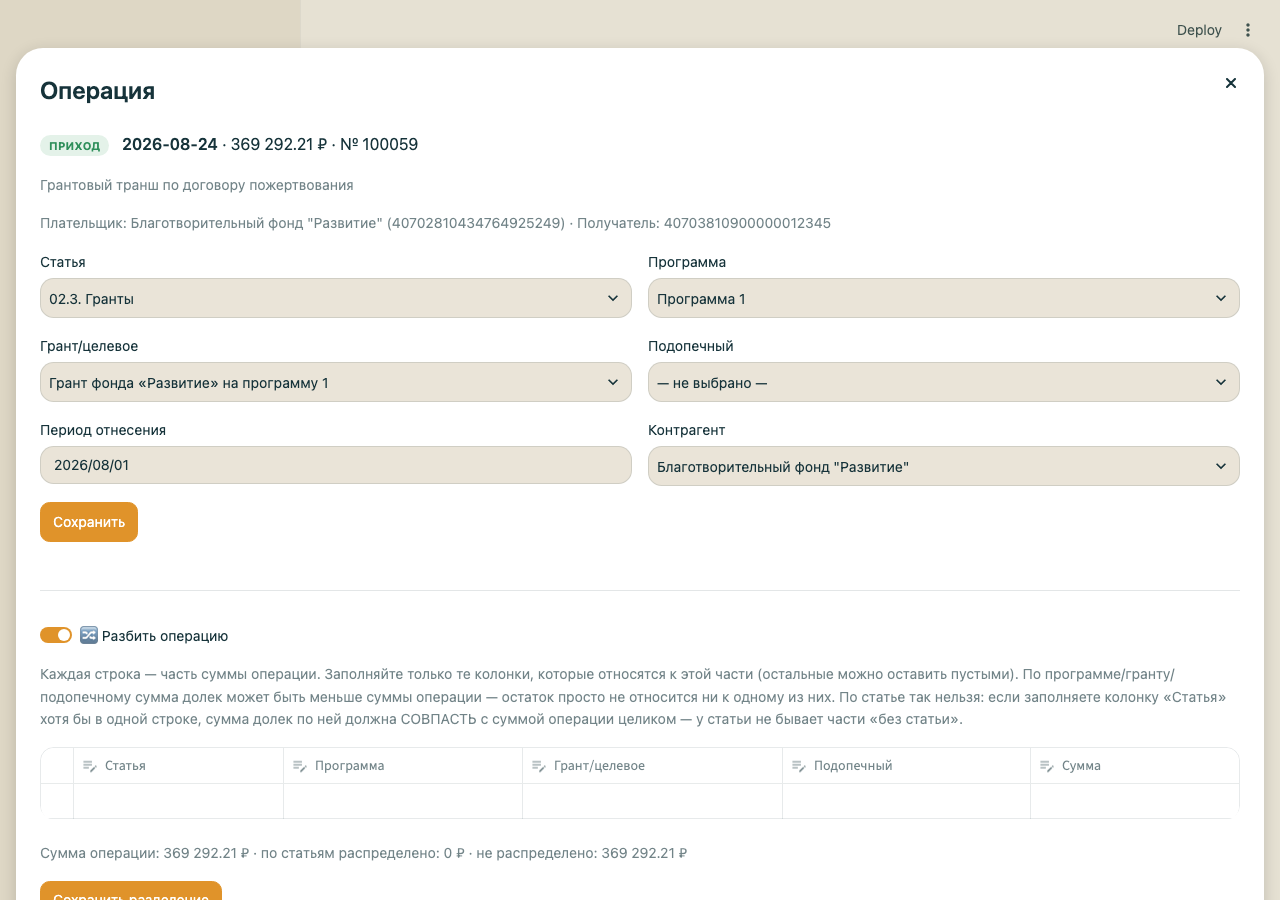Click the empty Грант/целевое cell in the first row
This screenshot has height=900, width=1280.
653,801
